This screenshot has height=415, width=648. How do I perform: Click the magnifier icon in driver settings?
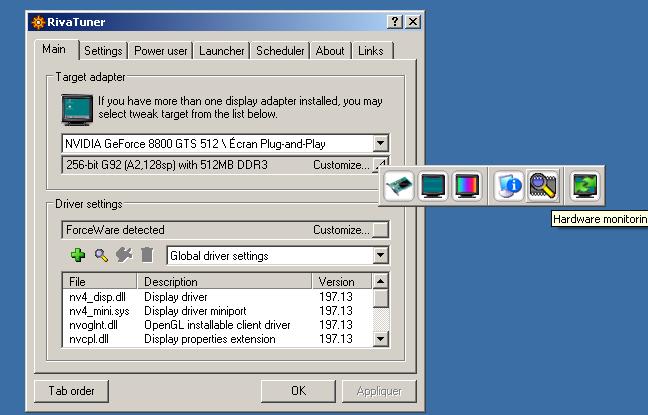click(101, 255)
